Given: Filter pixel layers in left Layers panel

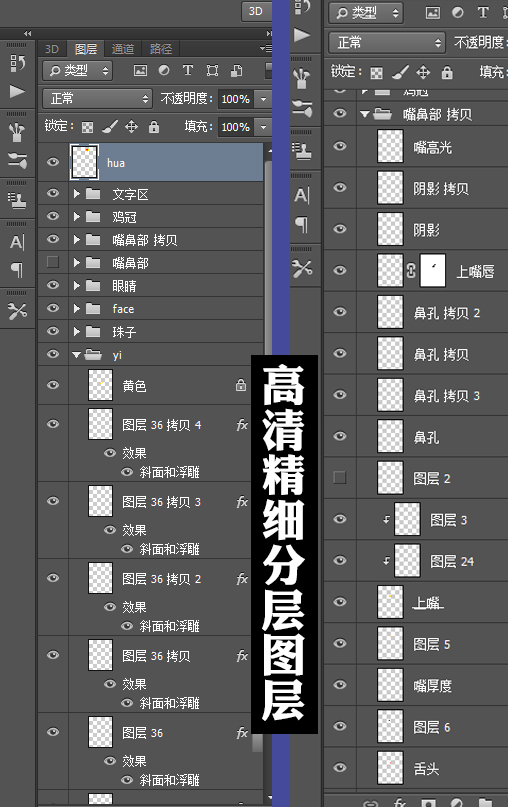Looking at the screenshot, I should (x=140, y=71).
